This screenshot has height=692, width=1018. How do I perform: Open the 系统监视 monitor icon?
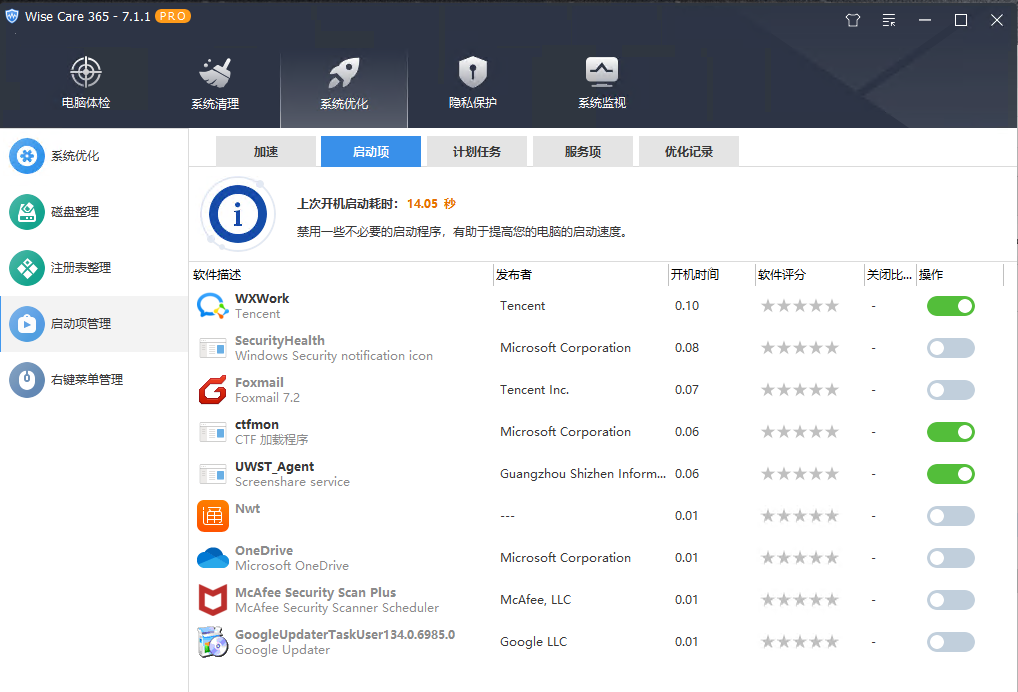point(602,72)
